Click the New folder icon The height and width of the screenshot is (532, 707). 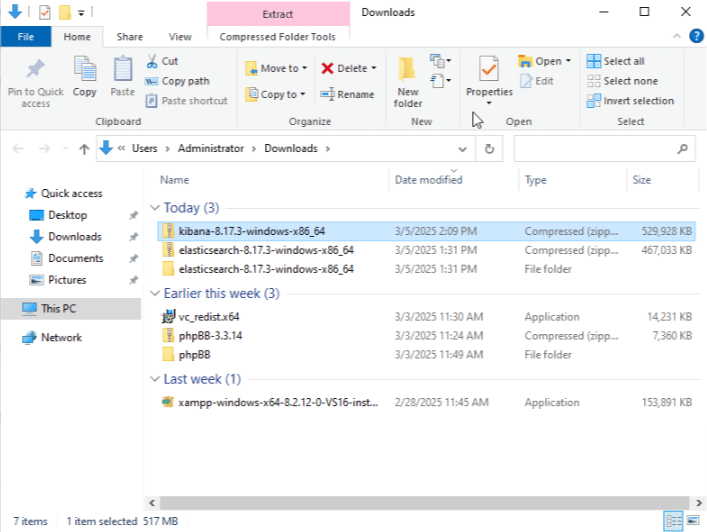408,70
